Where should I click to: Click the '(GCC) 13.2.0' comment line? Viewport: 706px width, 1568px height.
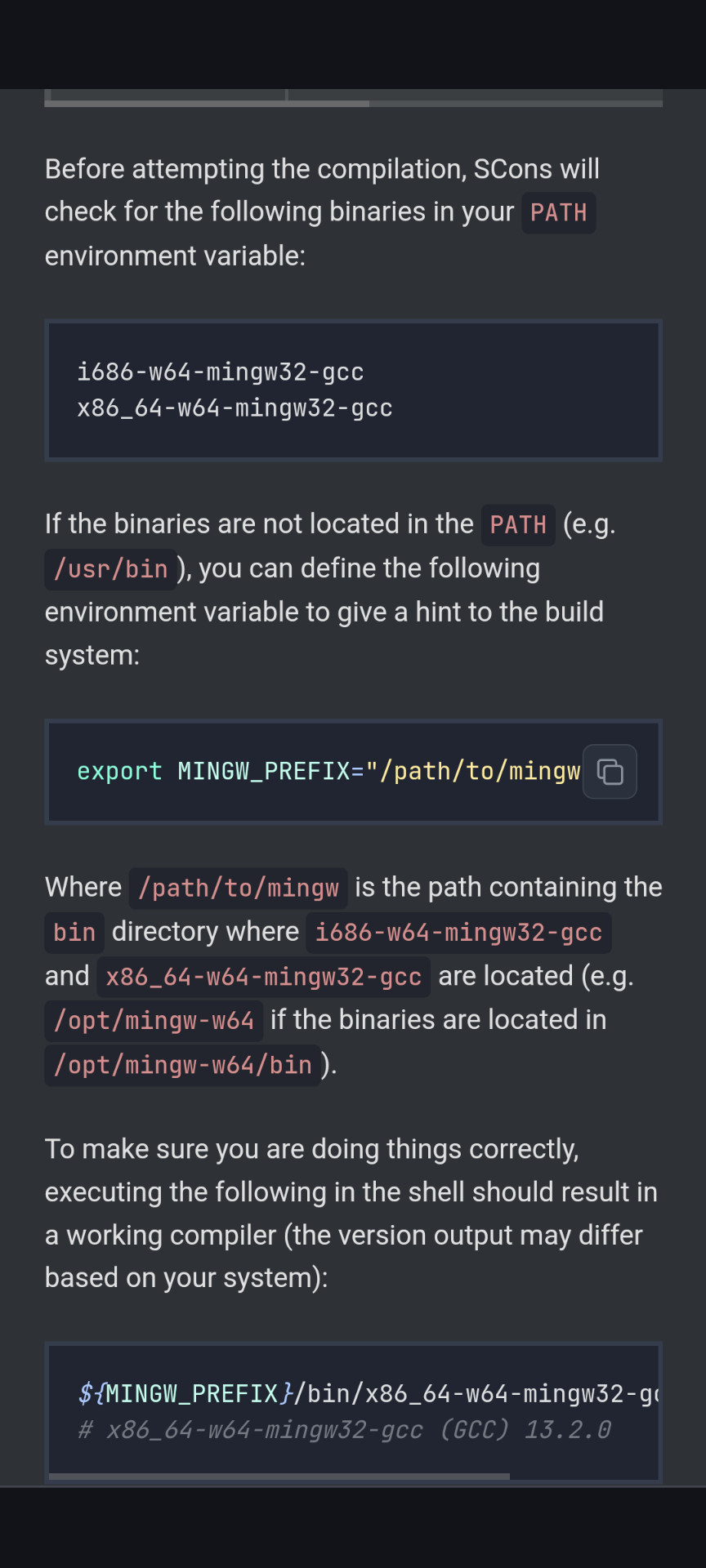[344, 1430]
